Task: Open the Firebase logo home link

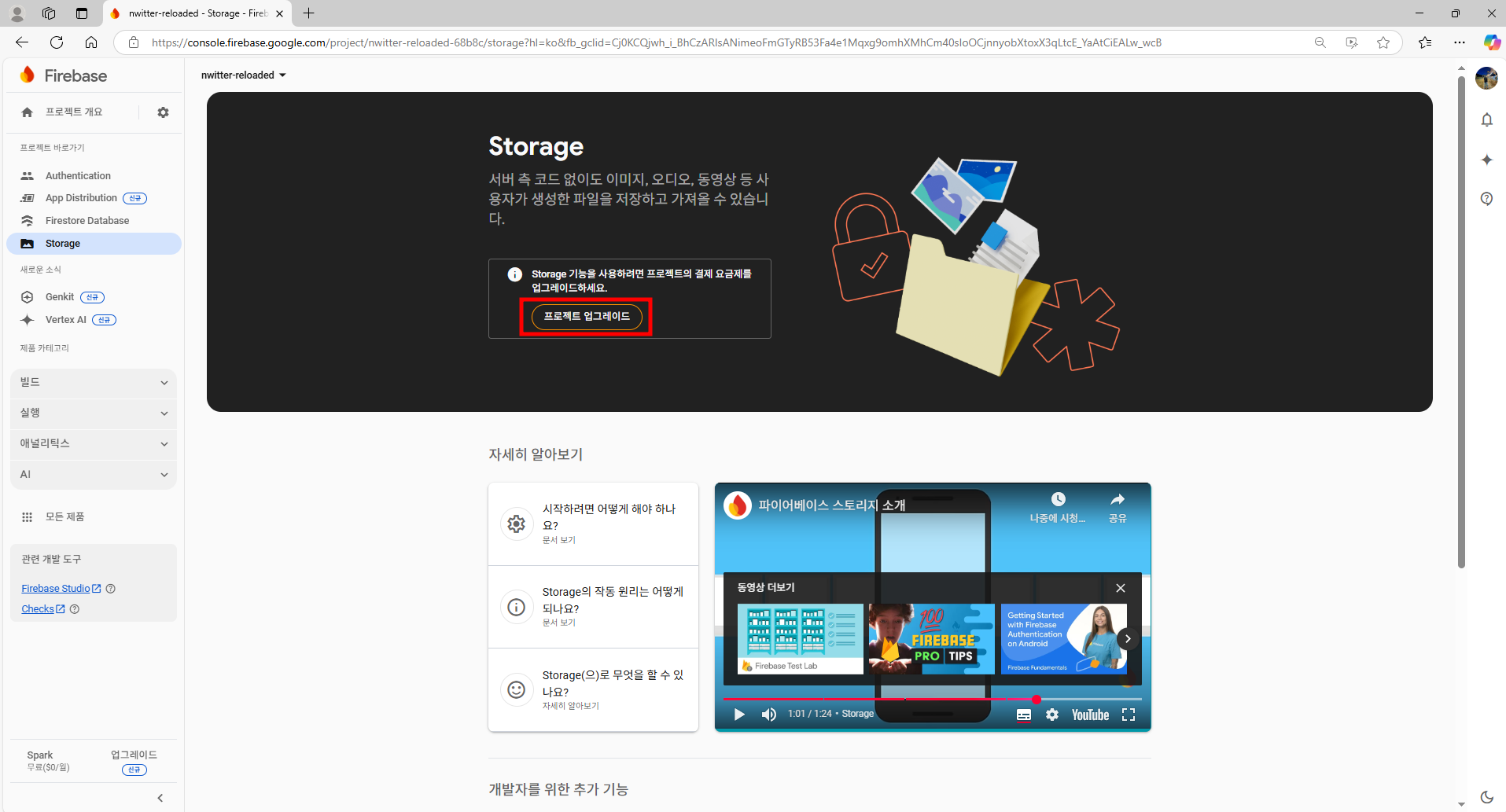Action: coord(64,75)
